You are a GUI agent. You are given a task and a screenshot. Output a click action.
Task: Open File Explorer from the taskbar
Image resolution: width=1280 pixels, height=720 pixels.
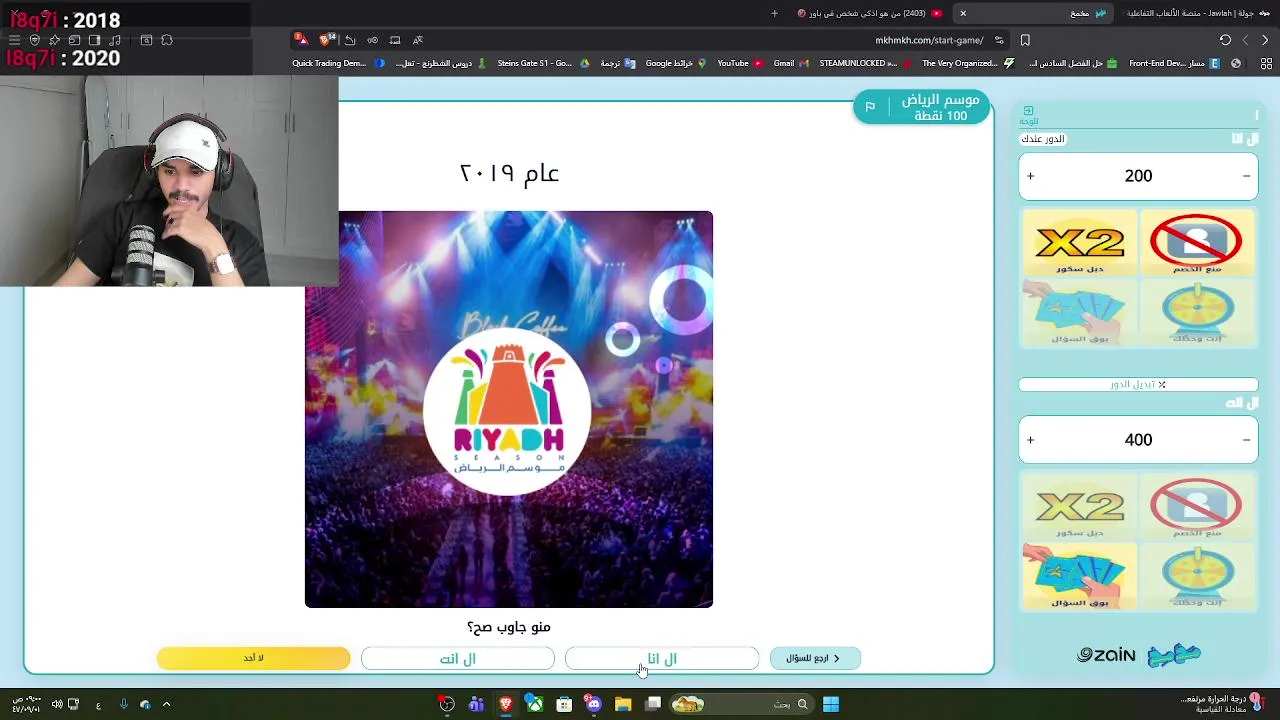(623, 704)
